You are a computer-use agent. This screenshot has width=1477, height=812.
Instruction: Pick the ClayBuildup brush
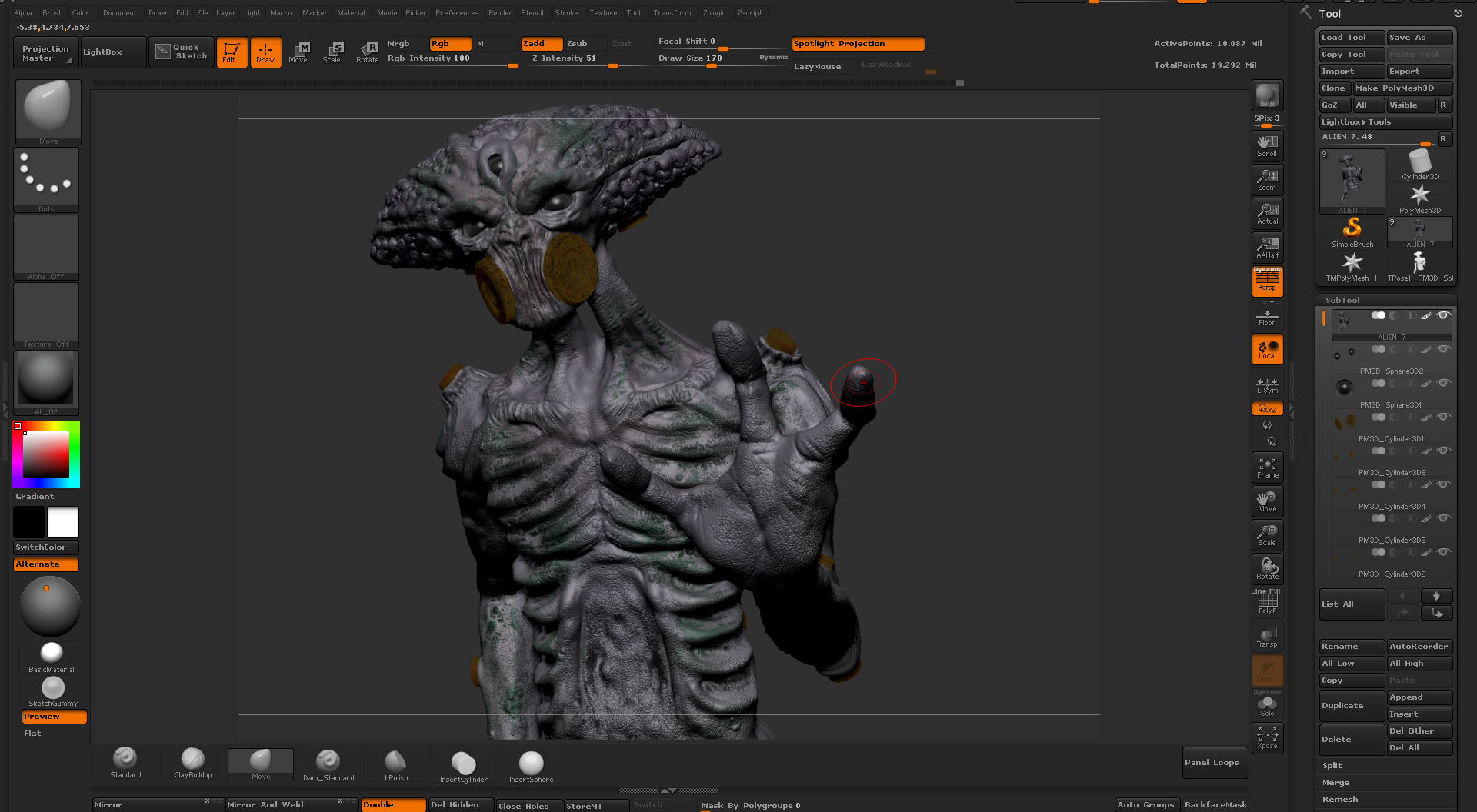click(193, 764)
